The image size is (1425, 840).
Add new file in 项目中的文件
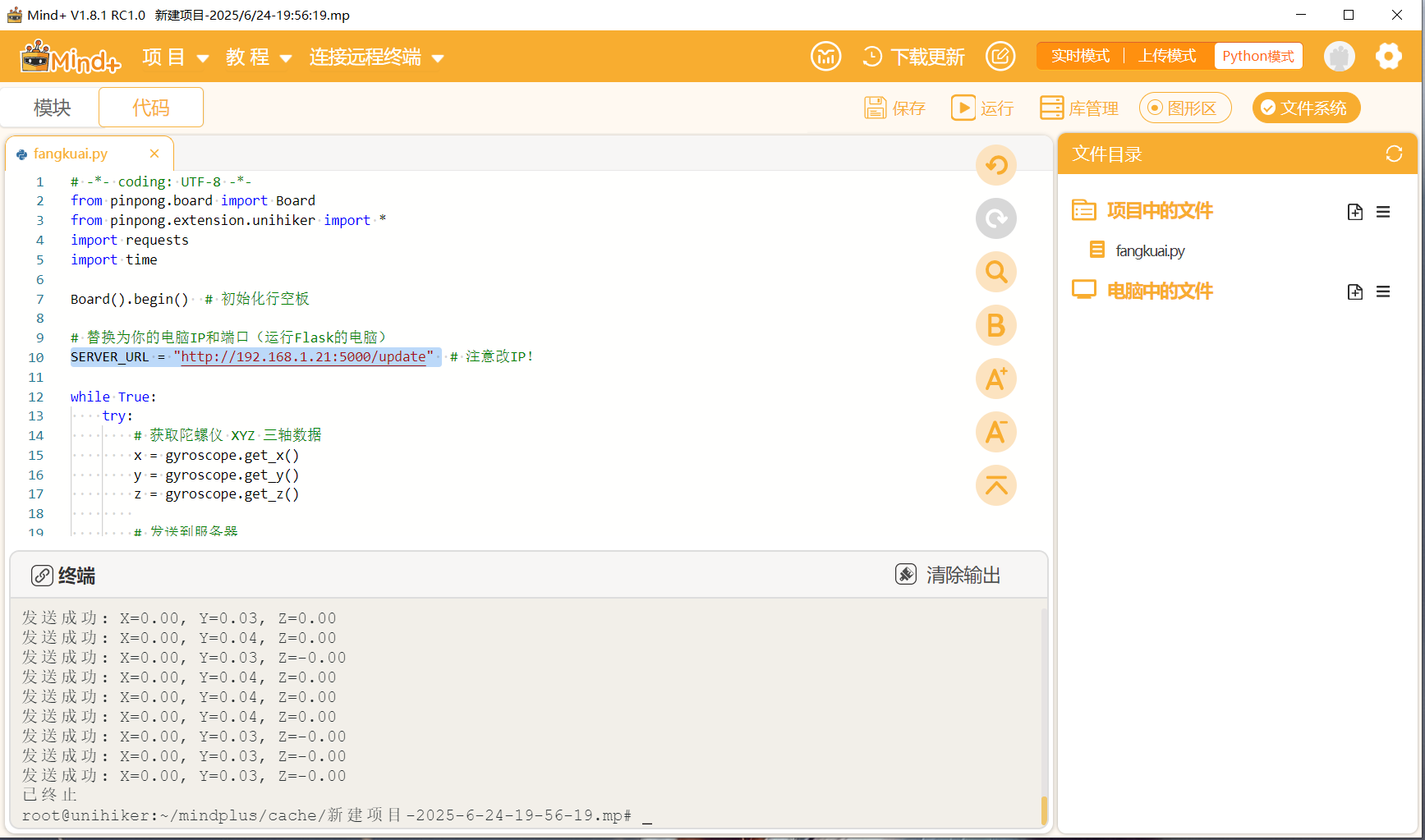tap(1355, 212)
